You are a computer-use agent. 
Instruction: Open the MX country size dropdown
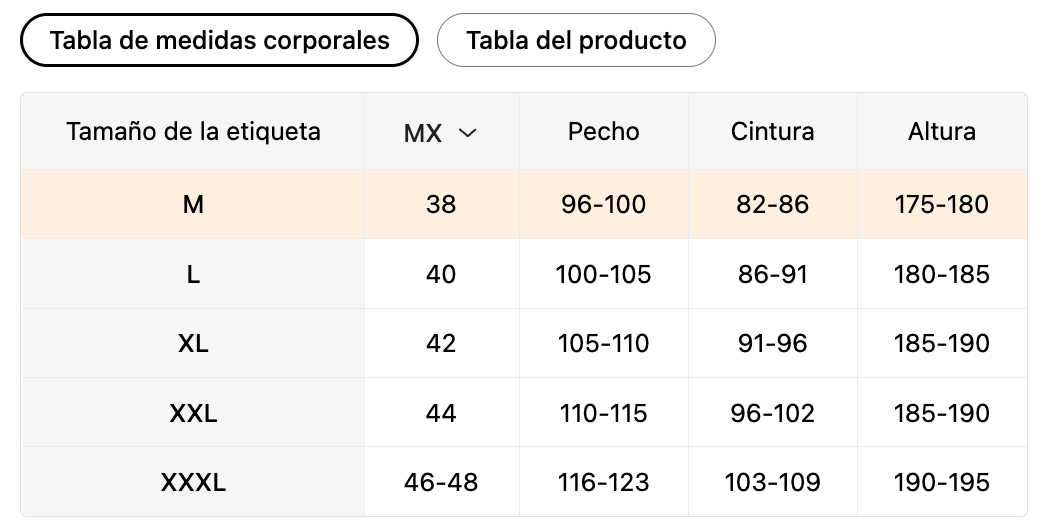coord(440,133)
